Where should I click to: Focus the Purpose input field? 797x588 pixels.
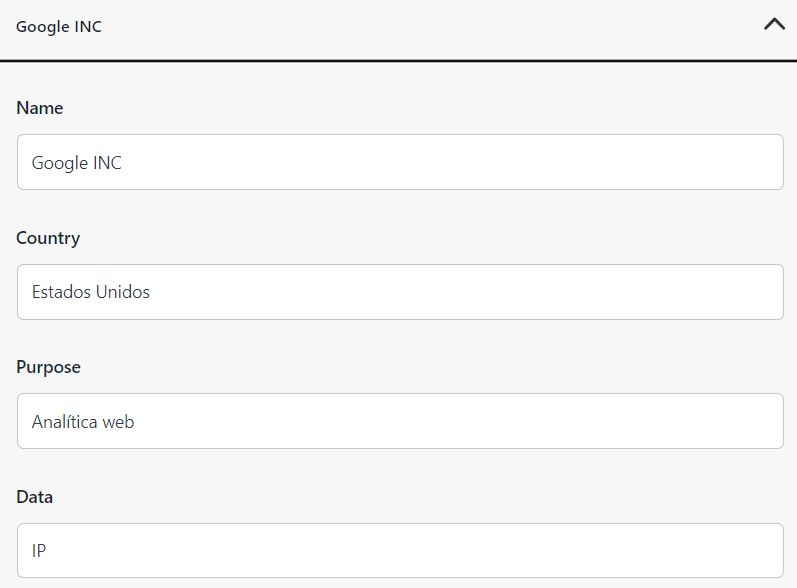point(400,421)
